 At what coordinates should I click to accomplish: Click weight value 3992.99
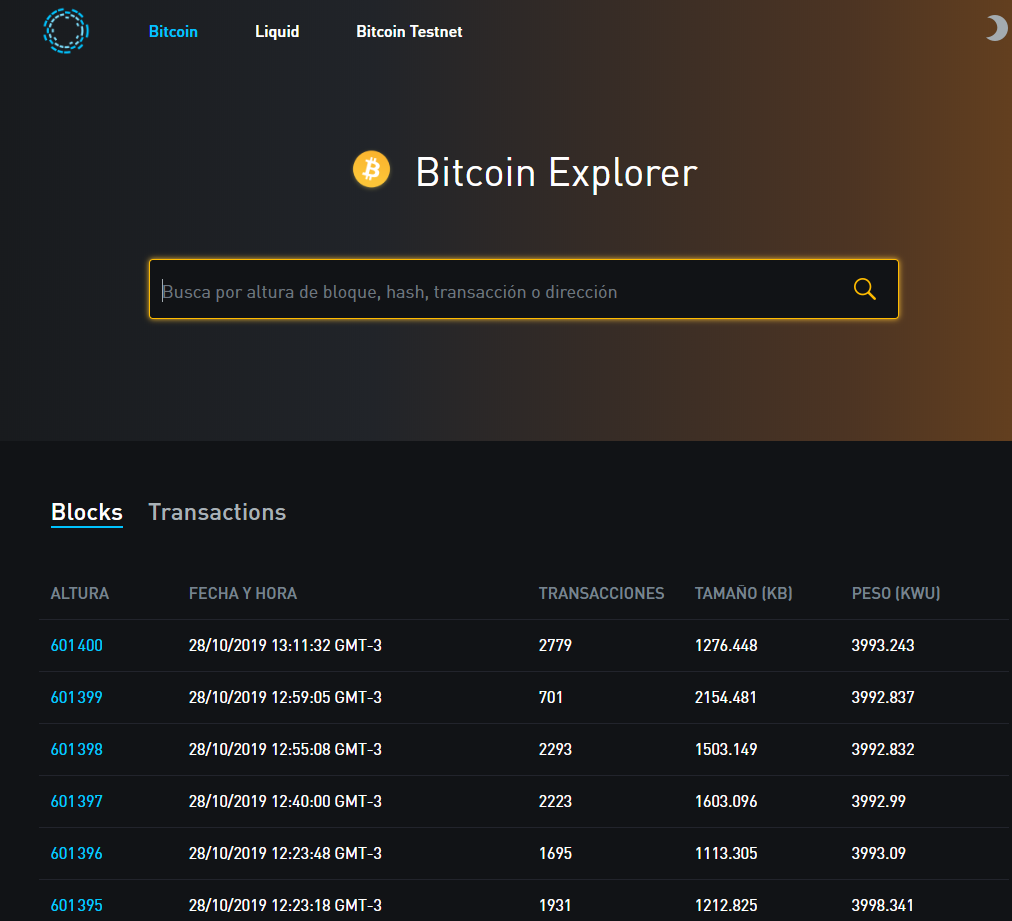coord(878,802)
